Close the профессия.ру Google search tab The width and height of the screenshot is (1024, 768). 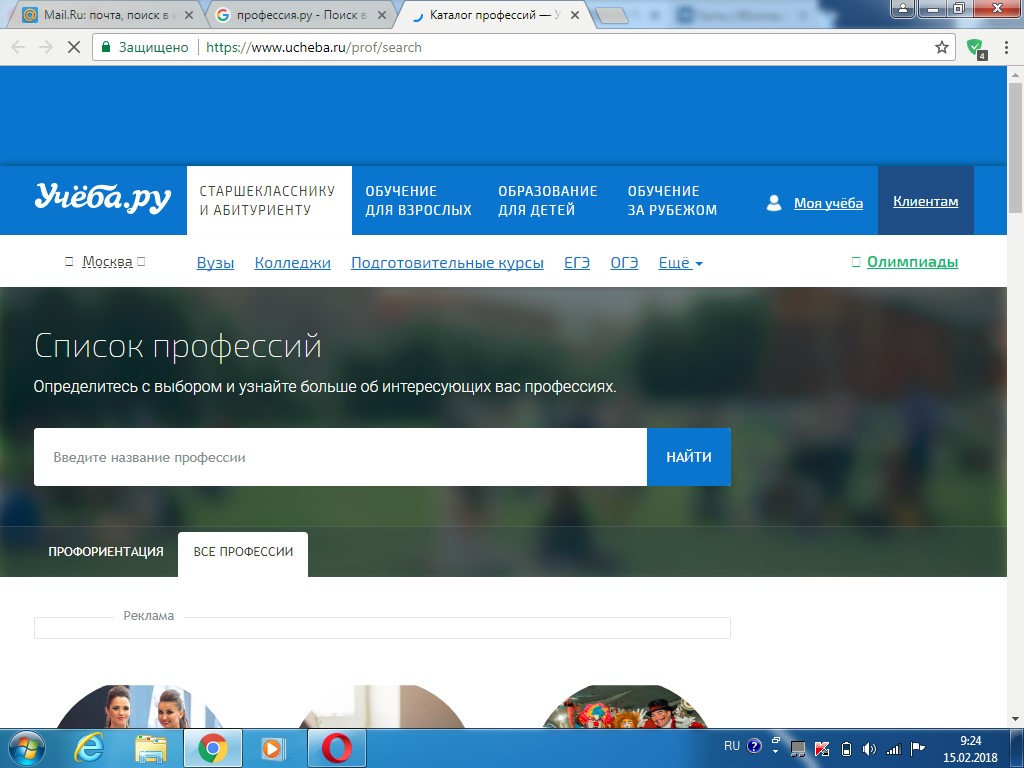pos(382,15)
